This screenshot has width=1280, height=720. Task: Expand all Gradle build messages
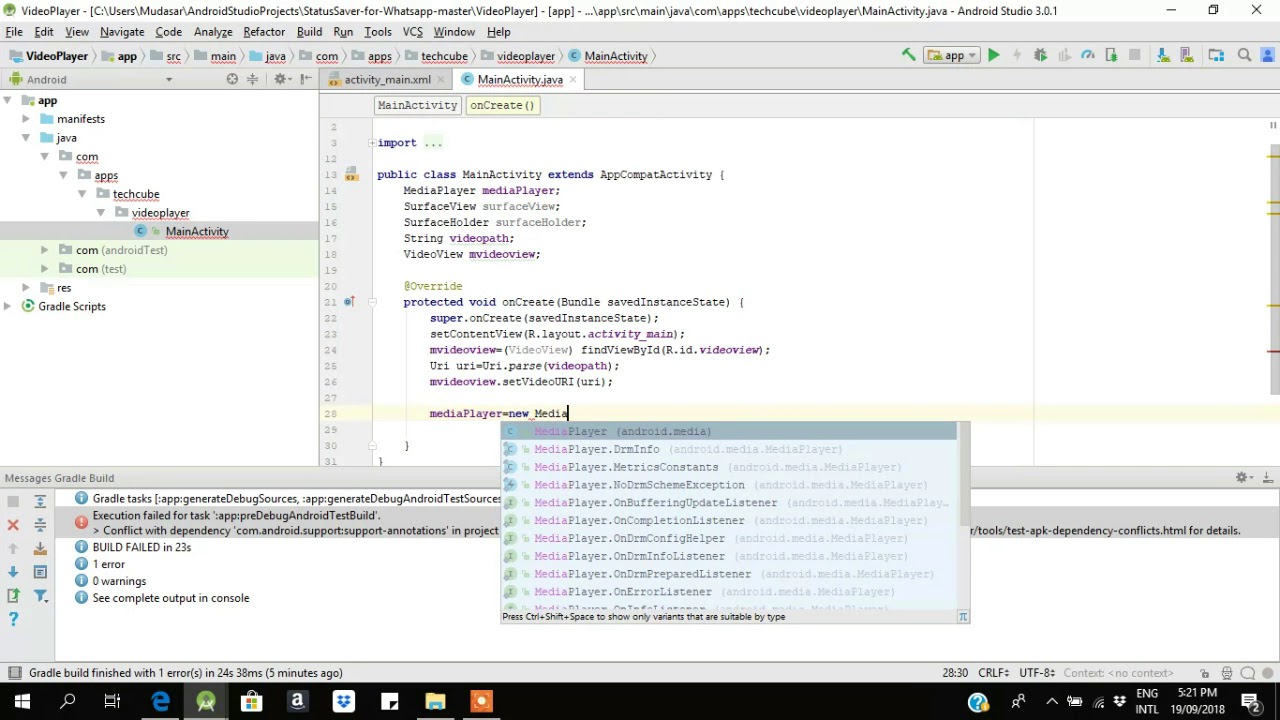pos(40,500)
